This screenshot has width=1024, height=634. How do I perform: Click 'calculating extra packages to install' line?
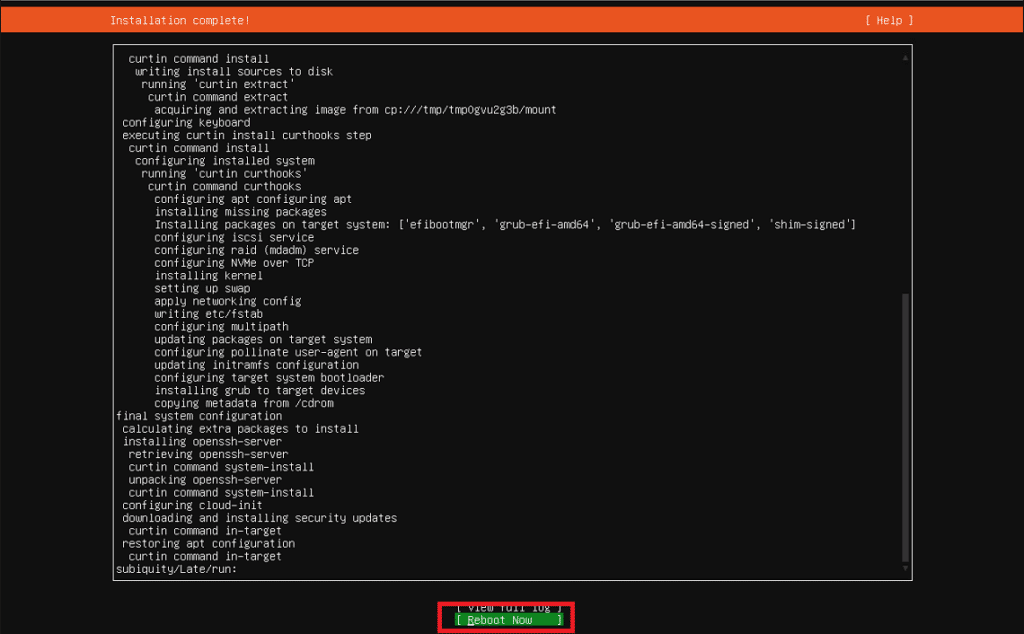240,429
